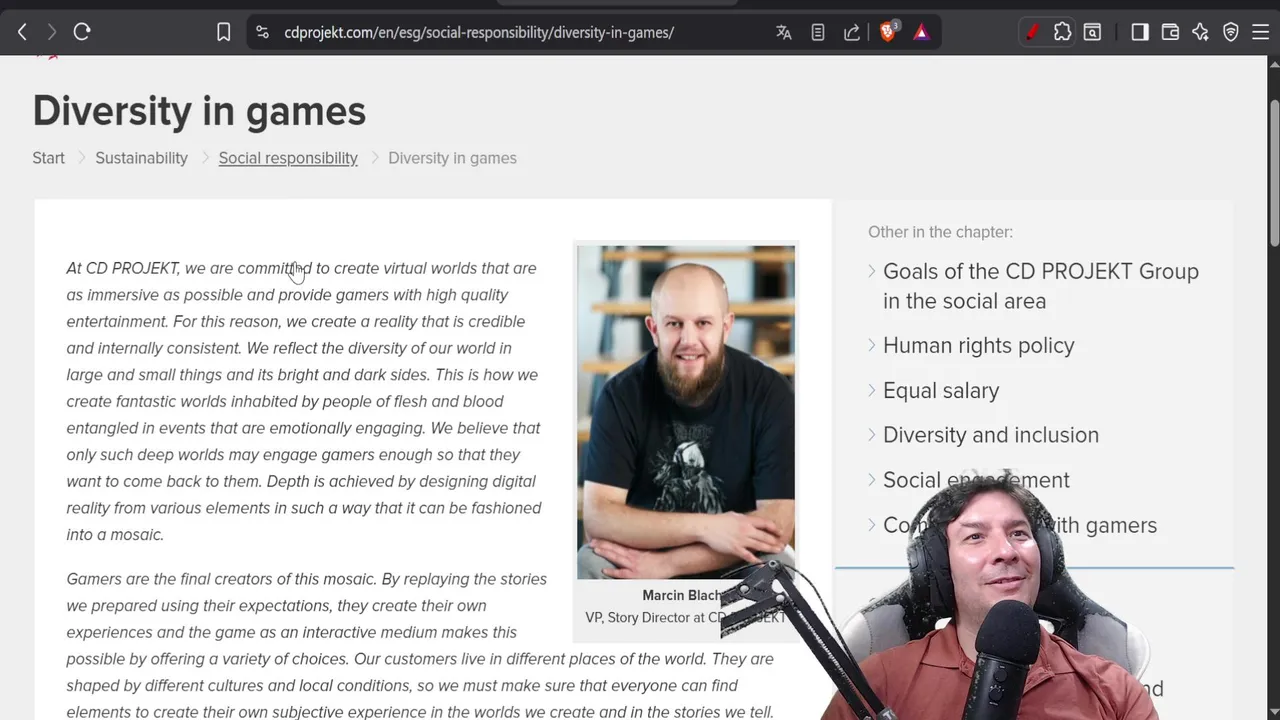Click the page vertical scrollbar thumb
The image size is (1280, 720).
(1274, 172)
